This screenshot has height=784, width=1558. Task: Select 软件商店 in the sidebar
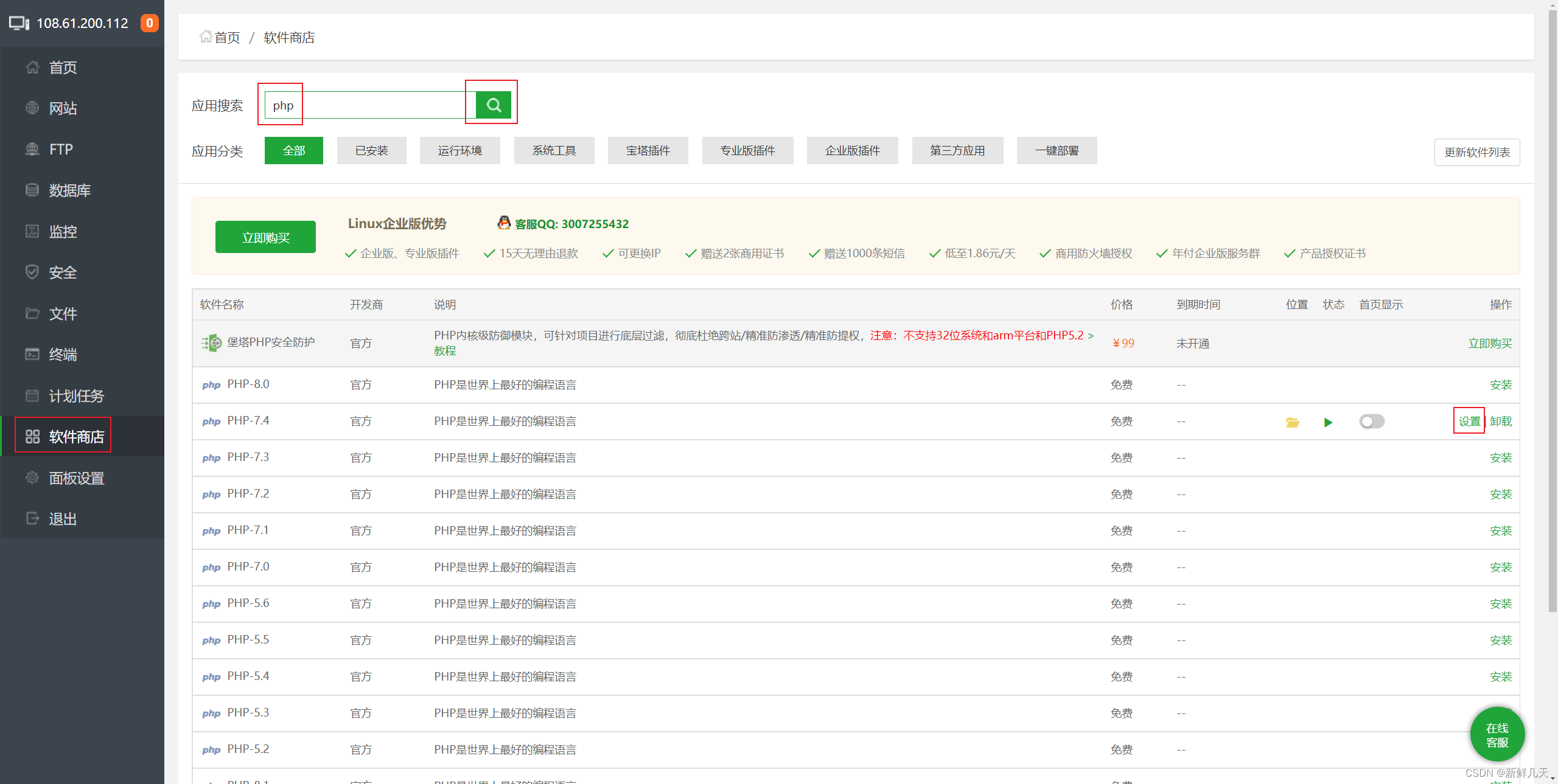82,436
